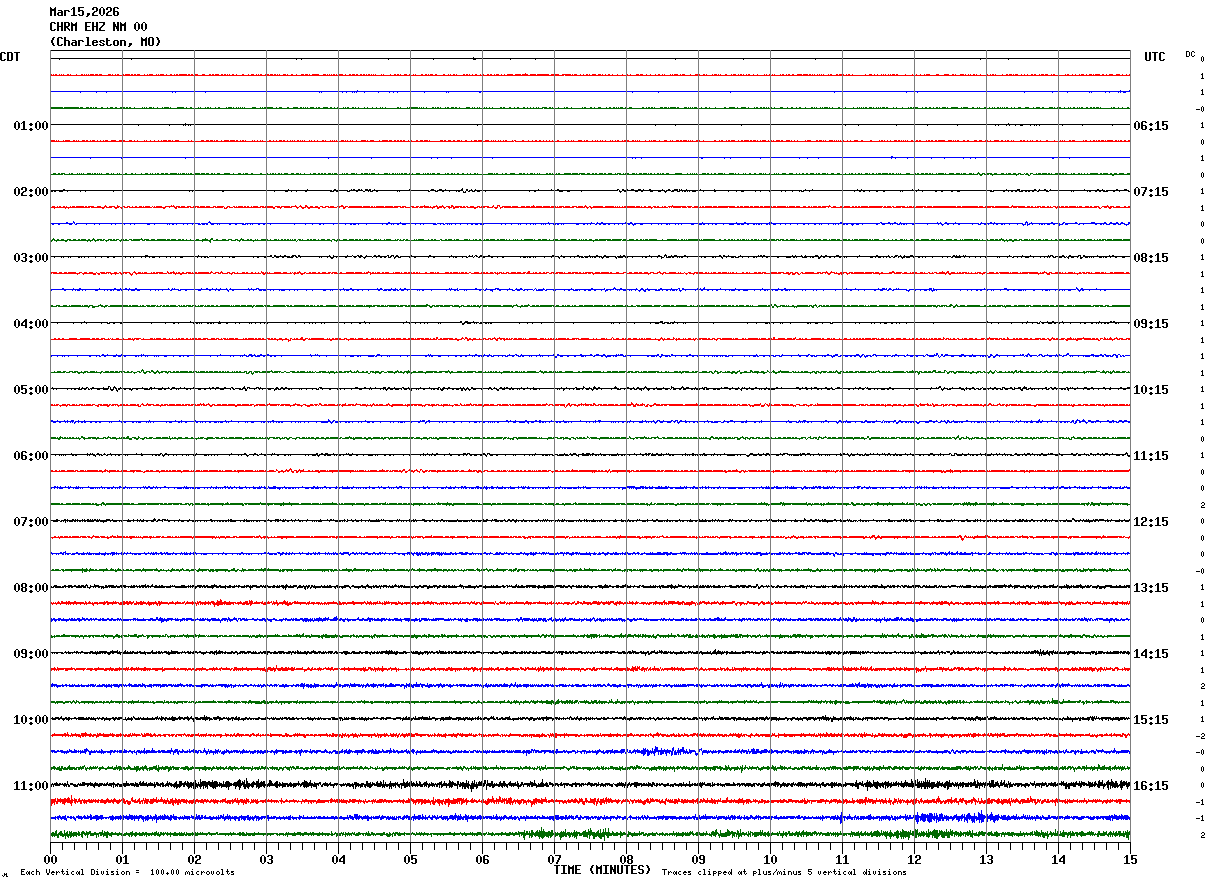Click minute tick label 09 on time axis

click(x=698, y=859)
